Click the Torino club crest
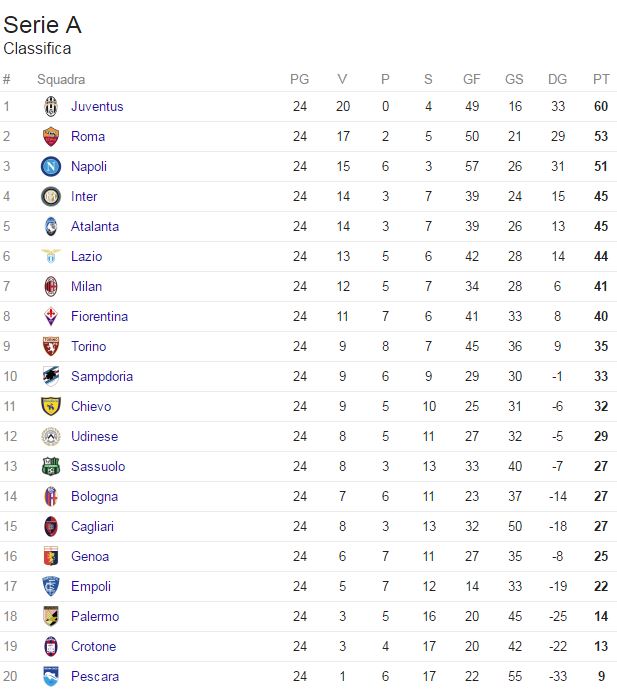The height and width of the screenshot is (689, 617). tap(51, 347)
